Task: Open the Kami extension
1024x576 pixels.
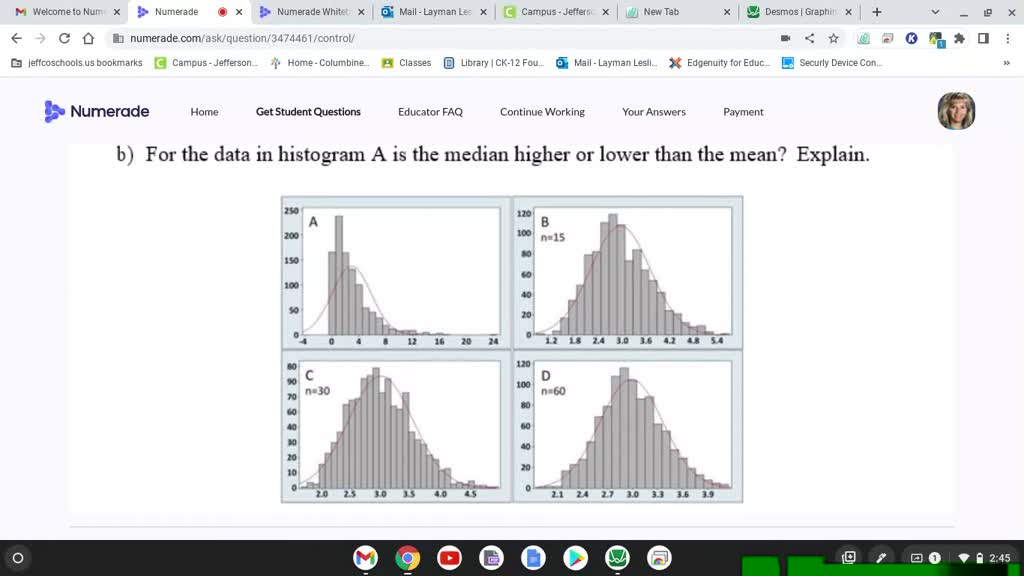Action: point(911,38)
